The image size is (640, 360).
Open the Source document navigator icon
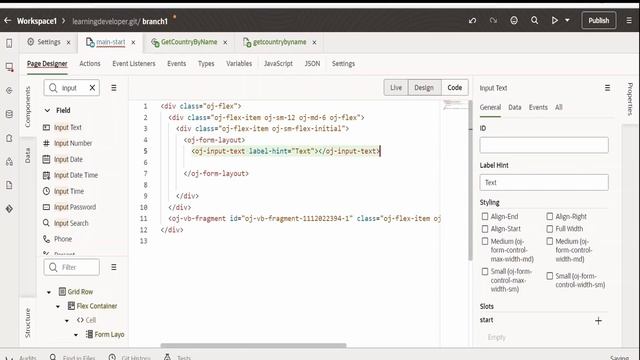pyautogui.click(x=9, y=185)
